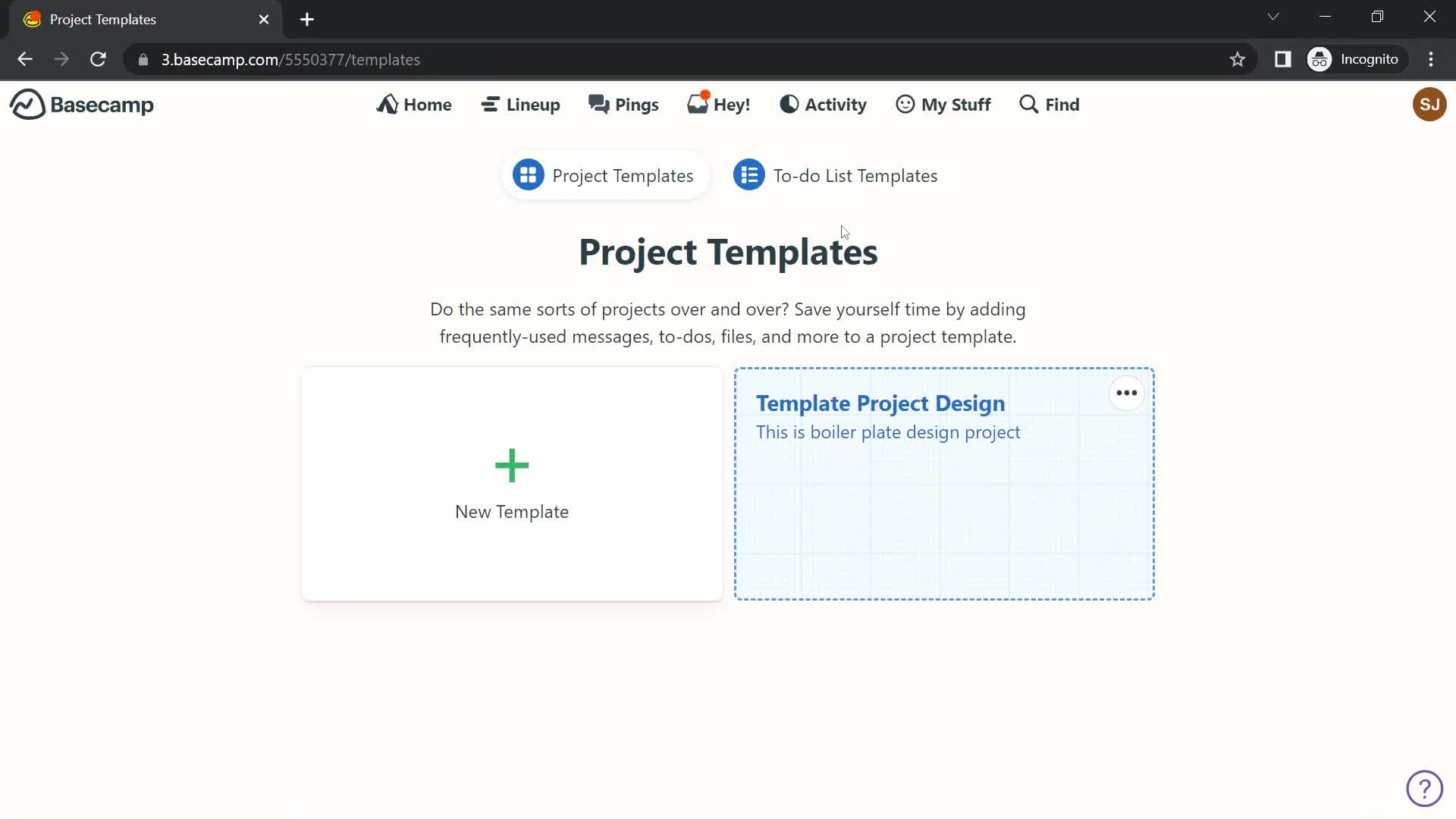Screen dimensions: 1456x819
Task: Open Chrome three-dot menu
Action: coord(1431,59)
